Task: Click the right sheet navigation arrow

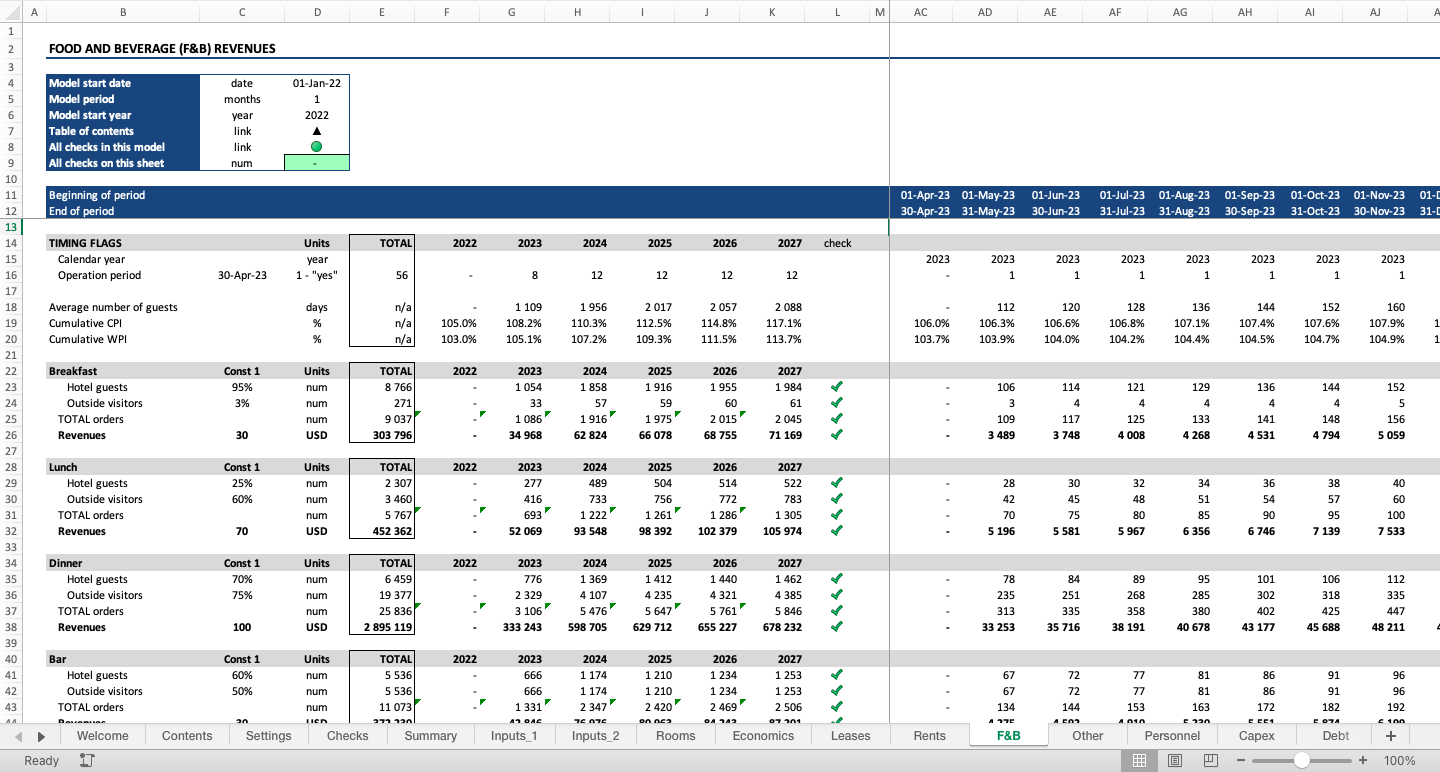Action: [40, 735]
